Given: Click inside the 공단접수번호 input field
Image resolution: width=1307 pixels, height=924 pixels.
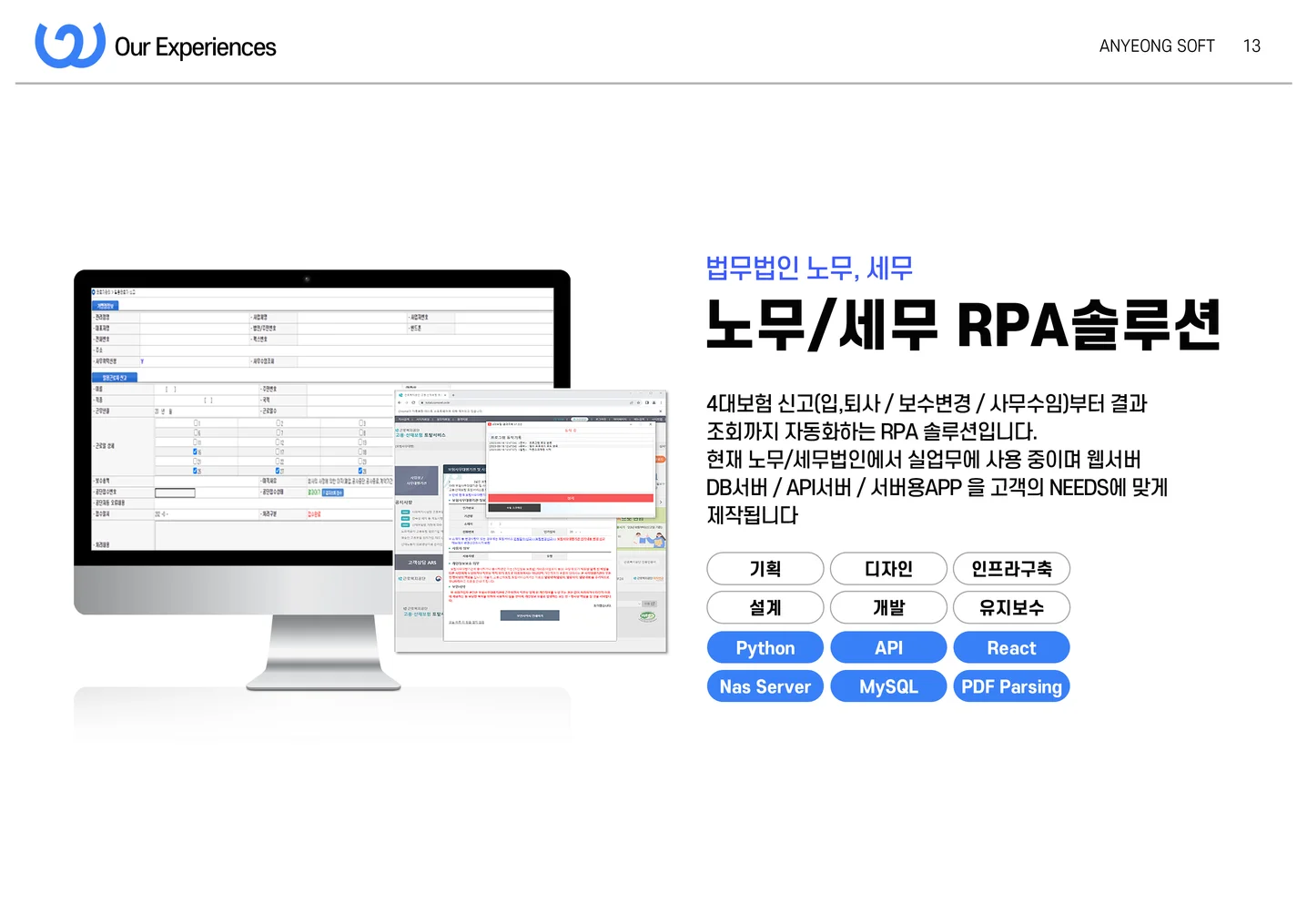Looking at the screenshot, I should point(175,492).
